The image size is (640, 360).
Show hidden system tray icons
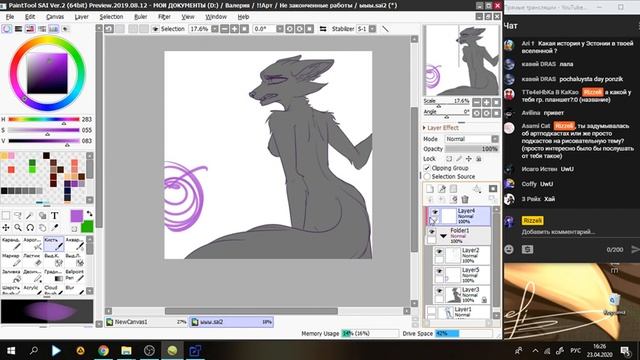pyautogui.click(x=535, y=350)
